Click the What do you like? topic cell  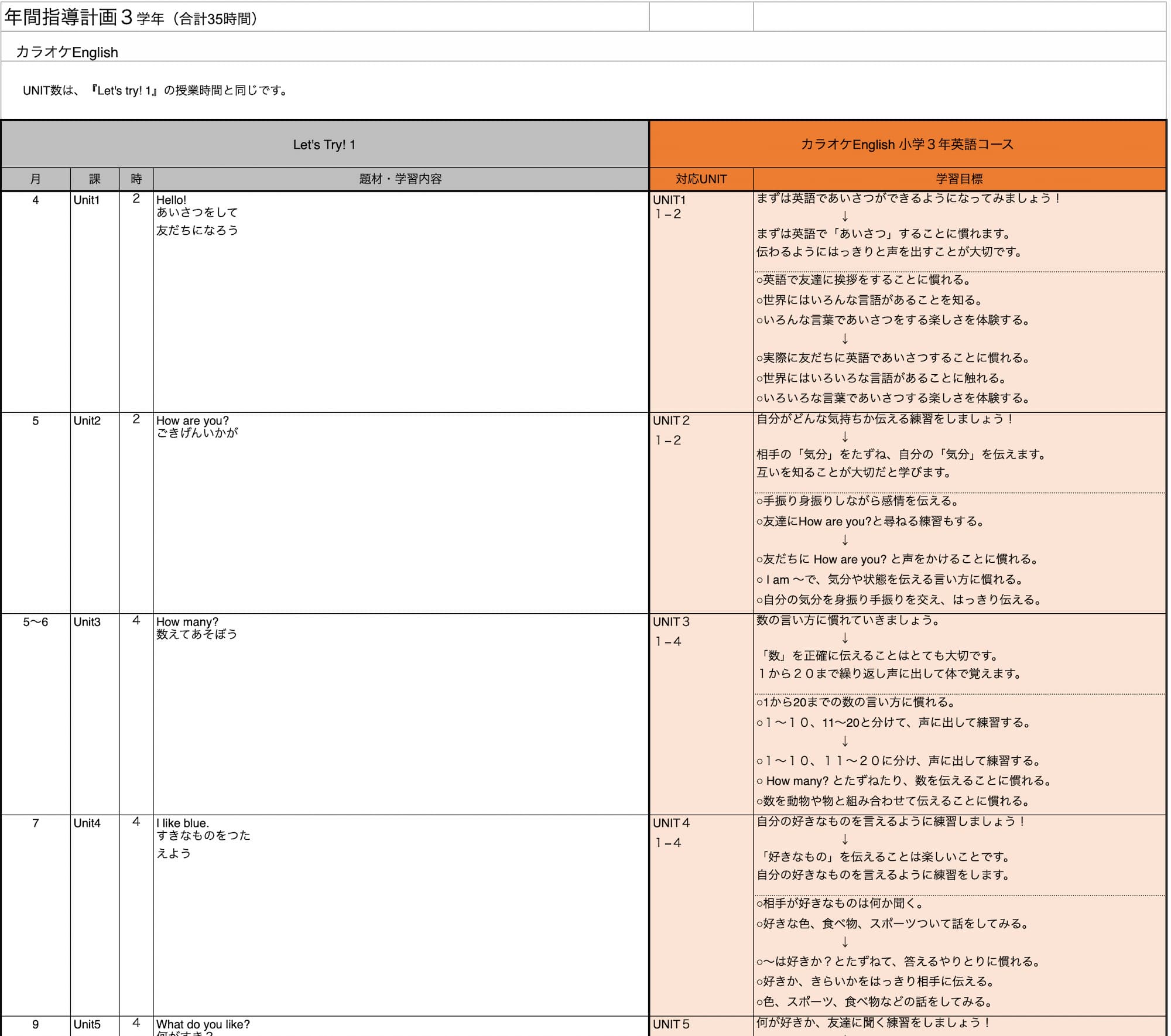[401, 1027]
